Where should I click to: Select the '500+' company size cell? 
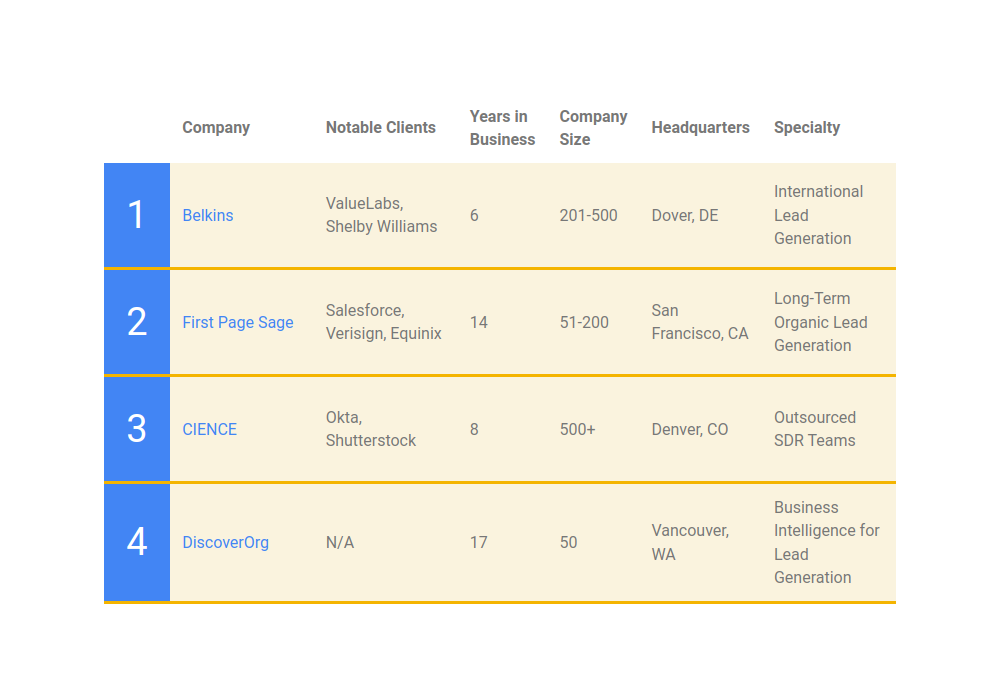578,429
